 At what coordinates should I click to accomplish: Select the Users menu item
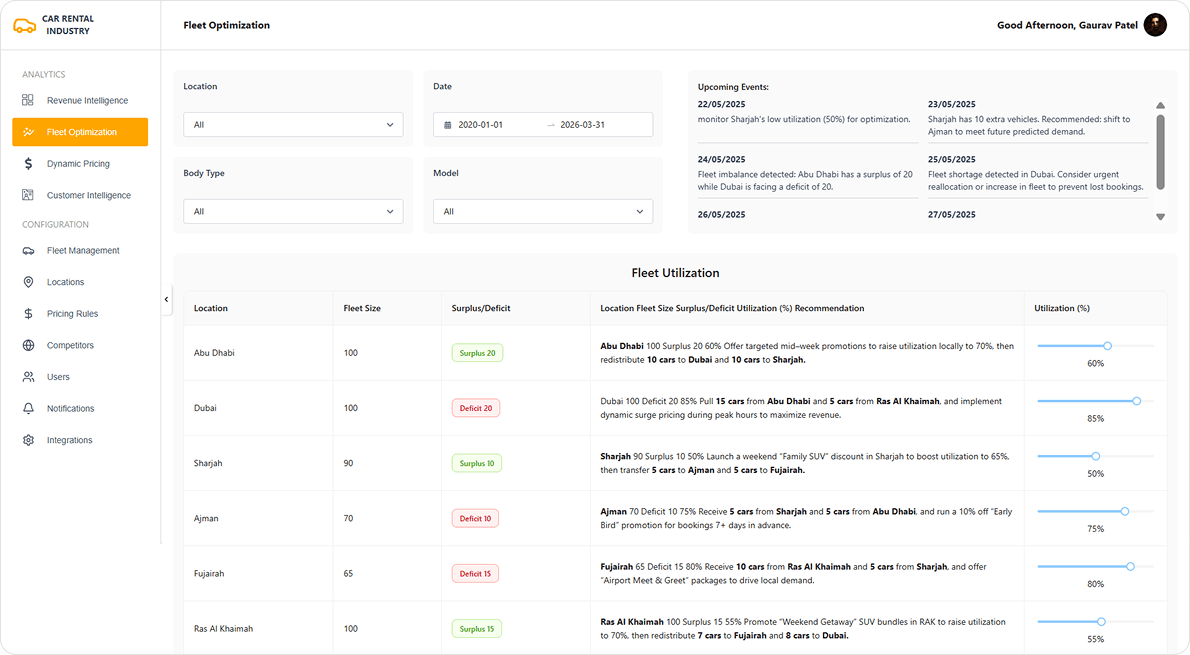coord(58,377)
